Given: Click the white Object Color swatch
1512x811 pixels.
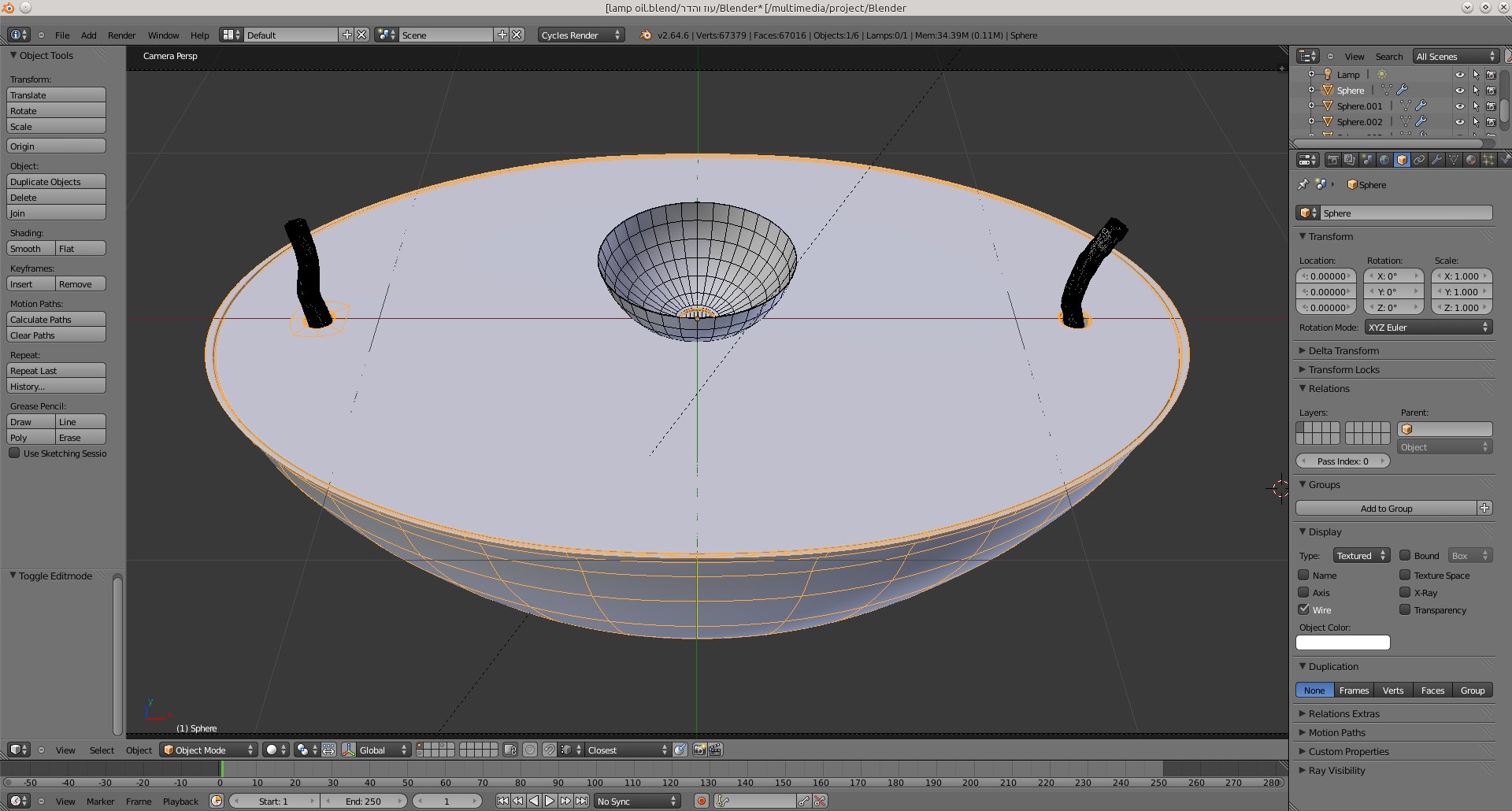Looking at the screenshot, I should click(1343, 643).
